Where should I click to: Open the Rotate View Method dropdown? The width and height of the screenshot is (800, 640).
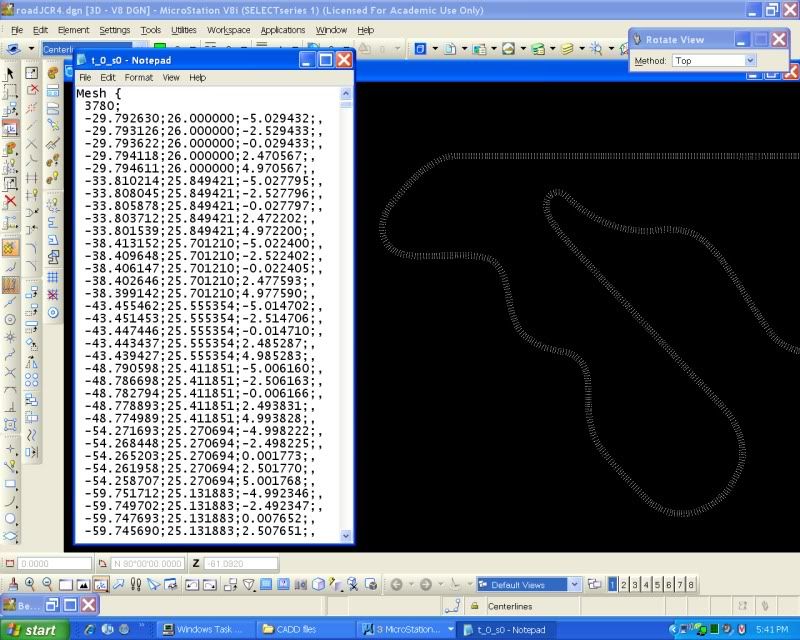(750, 61)
